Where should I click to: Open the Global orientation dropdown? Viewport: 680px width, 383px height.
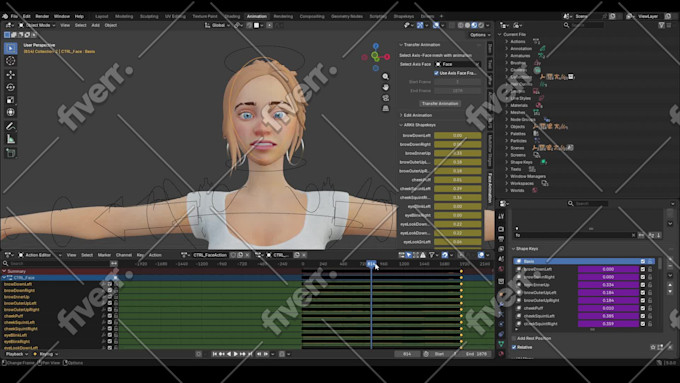[218, 25]
